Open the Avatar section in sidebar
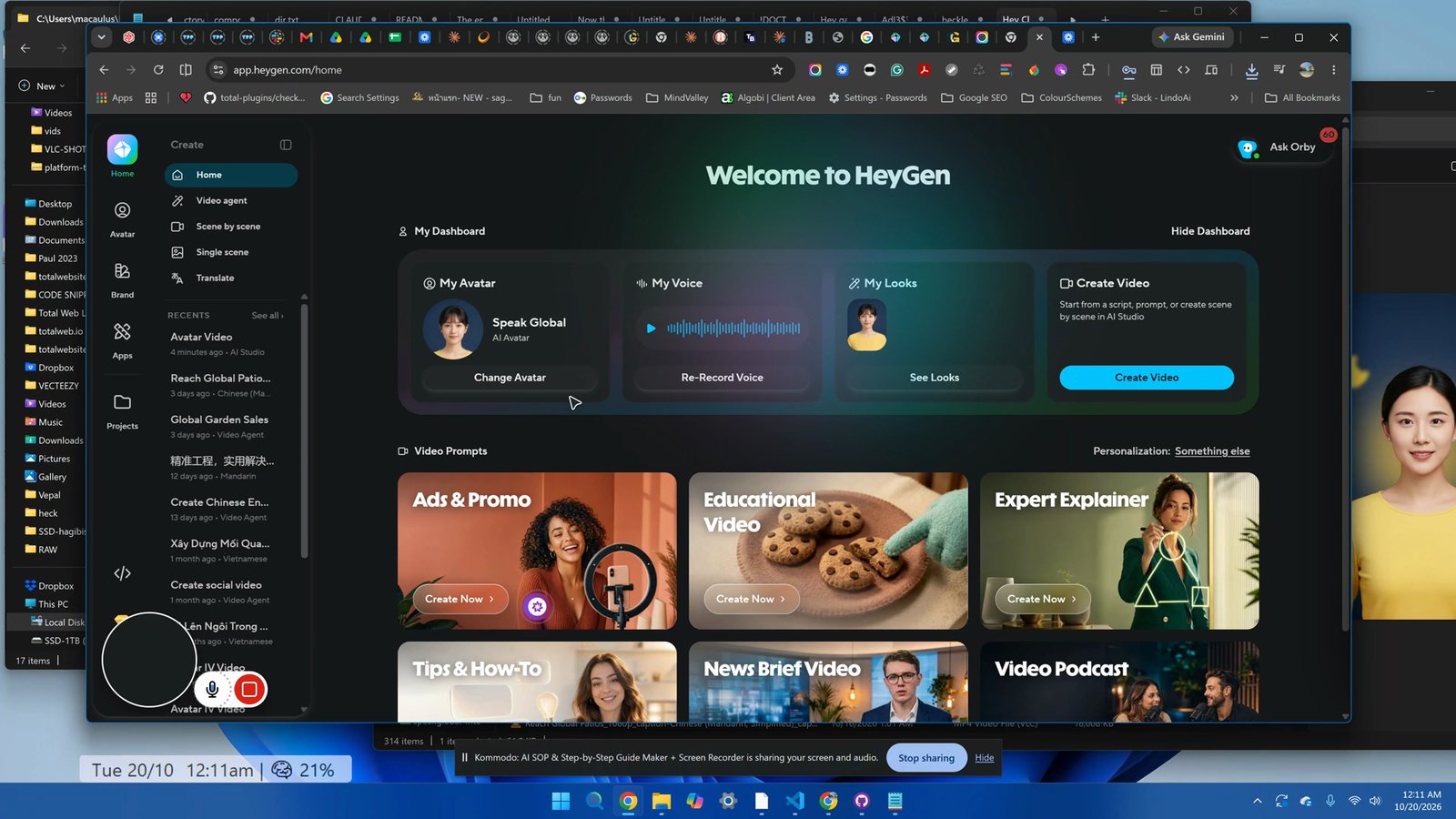 coord(122,219)
